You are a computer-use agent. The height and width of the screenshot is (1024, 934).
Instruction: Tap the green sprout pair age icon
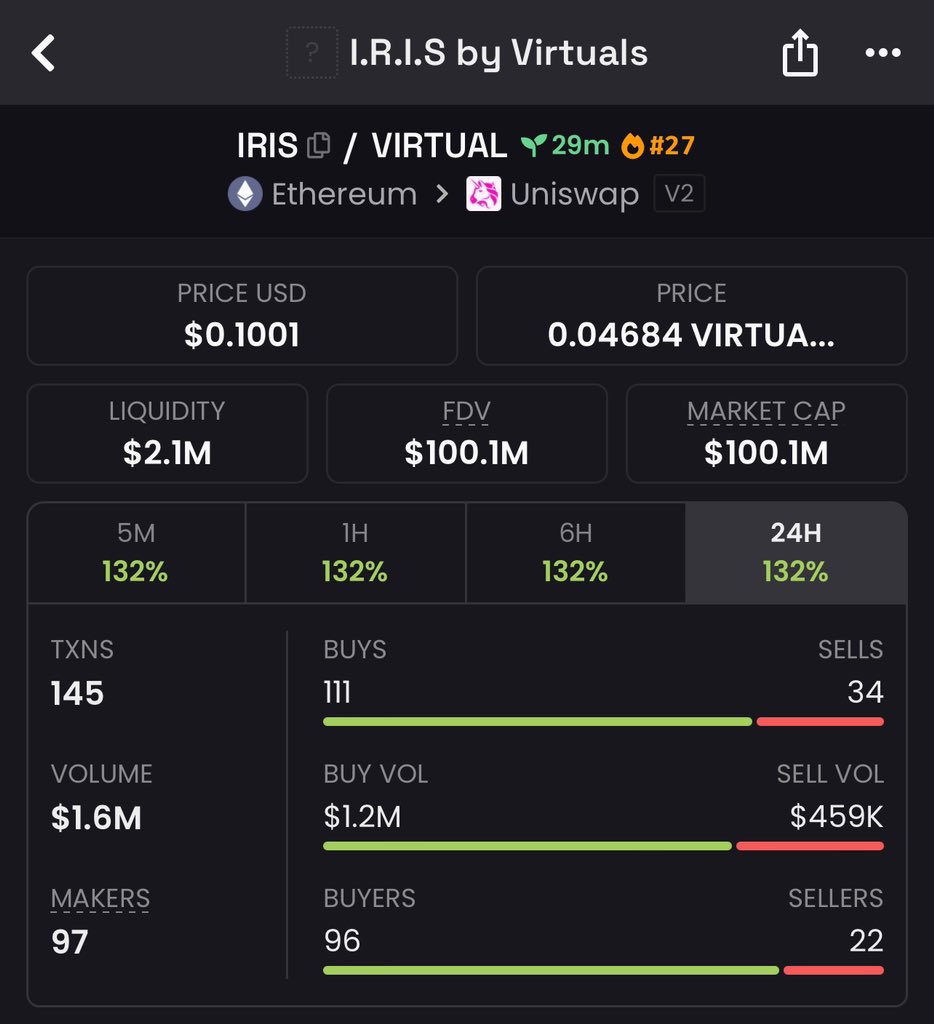[533, 145]
